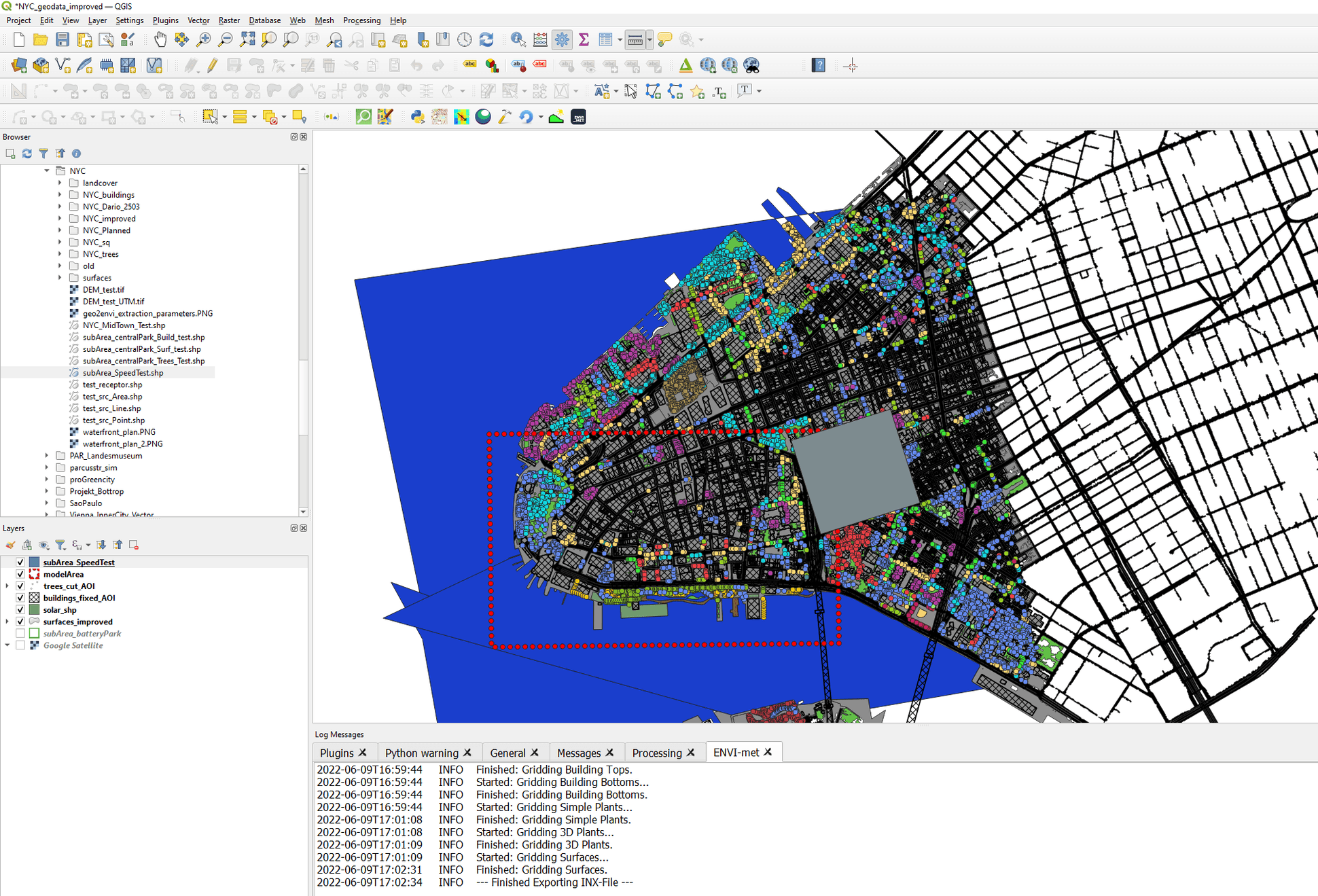
Task: Click the Refresh map icon
Action: 486,39
